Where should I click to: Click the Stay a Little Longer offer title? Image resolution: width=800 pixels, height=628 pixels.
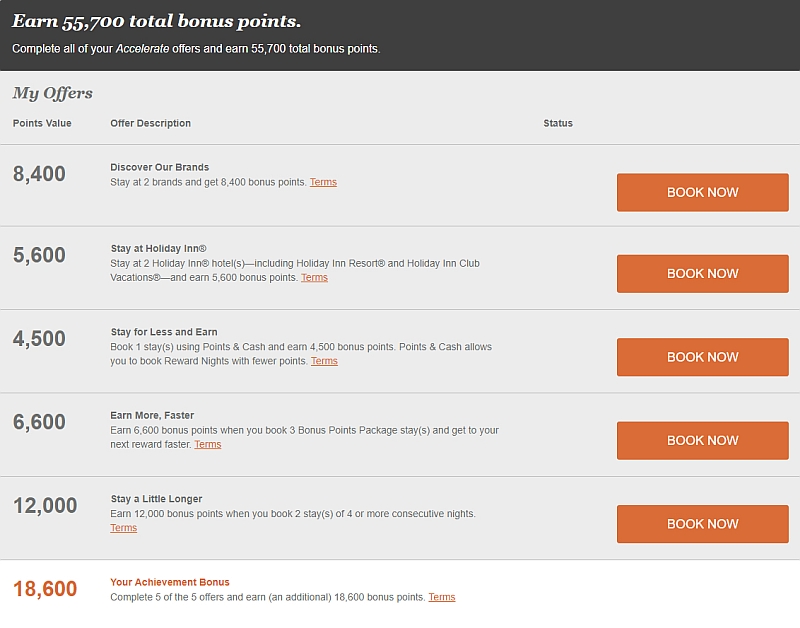click(x=156, y=499)
